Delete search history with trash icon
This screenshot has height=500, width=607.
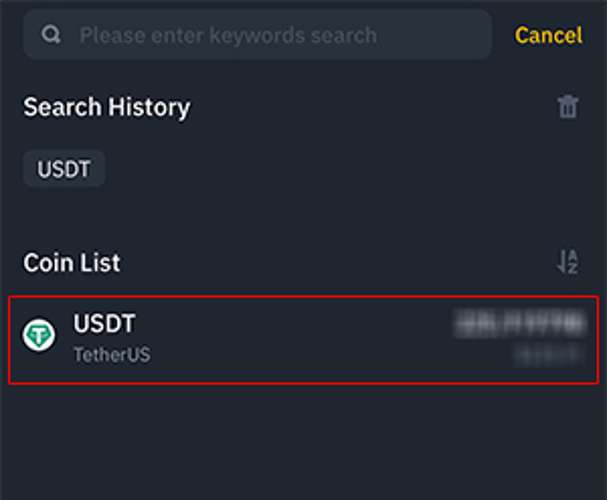(x=568, y=107)
